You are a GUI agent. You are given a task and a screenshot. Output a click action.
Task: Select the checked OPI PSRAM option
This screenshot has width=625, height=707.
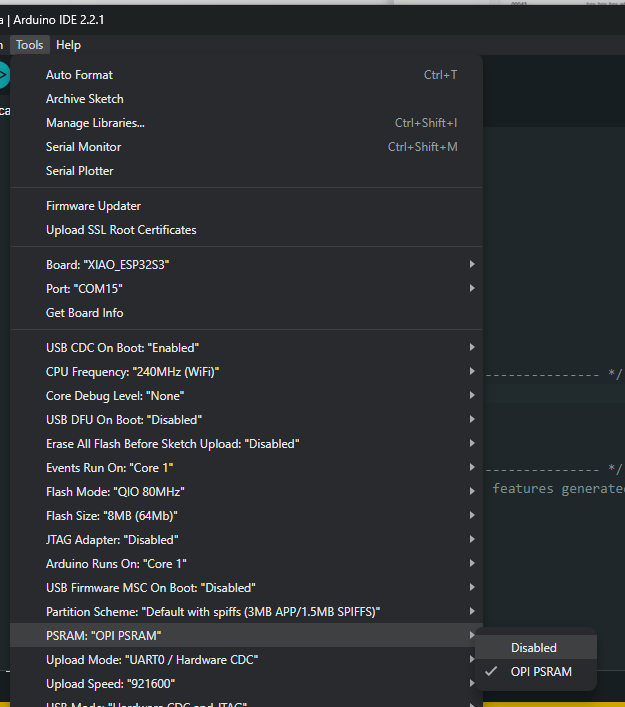(541, 672)
